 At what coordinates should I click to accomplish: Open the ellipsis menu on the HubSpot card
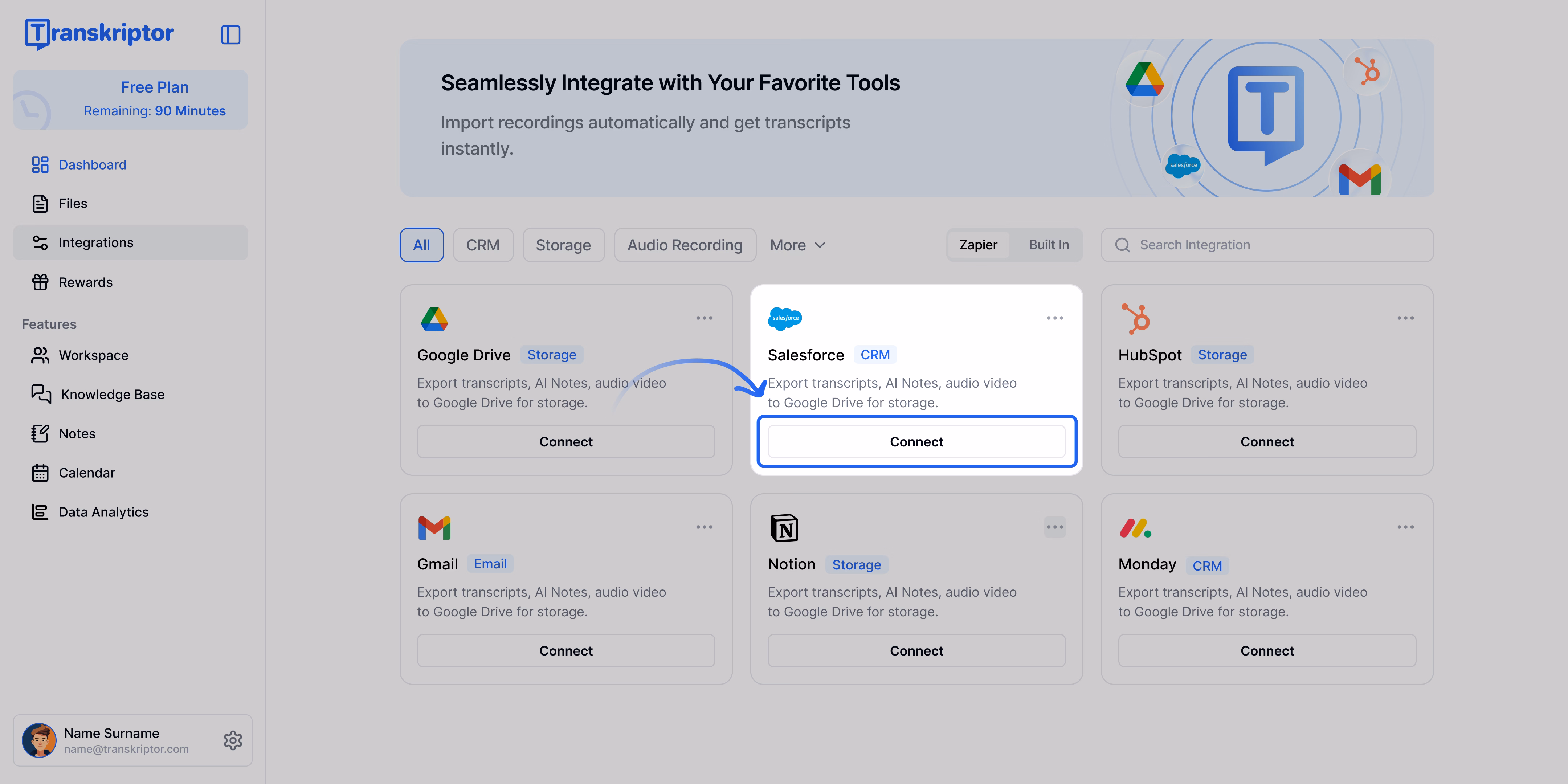pyautogui.click(x=1405, y=317)
